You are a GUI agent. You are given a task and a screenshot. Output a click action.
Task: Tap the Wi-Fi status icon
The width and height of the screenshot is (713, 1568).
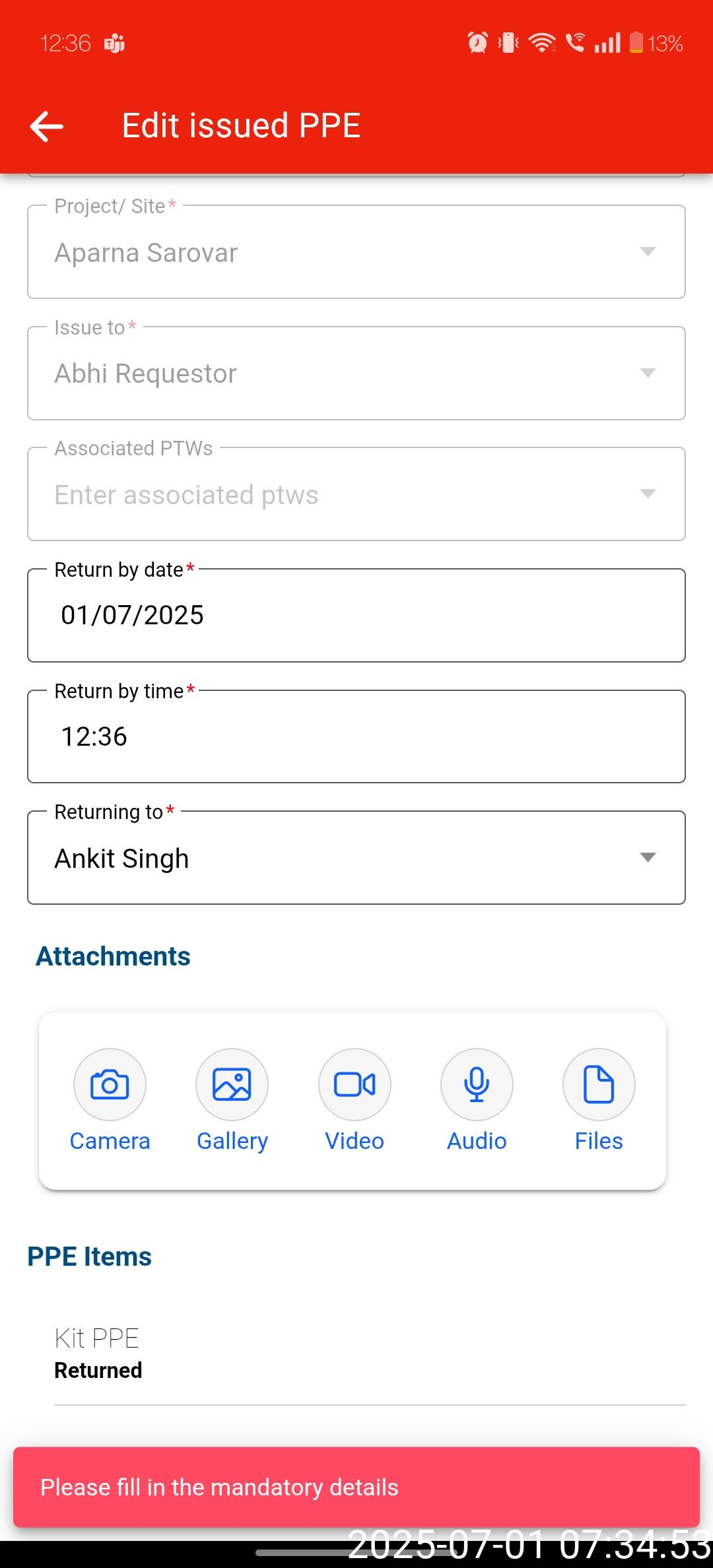point(542,43)
